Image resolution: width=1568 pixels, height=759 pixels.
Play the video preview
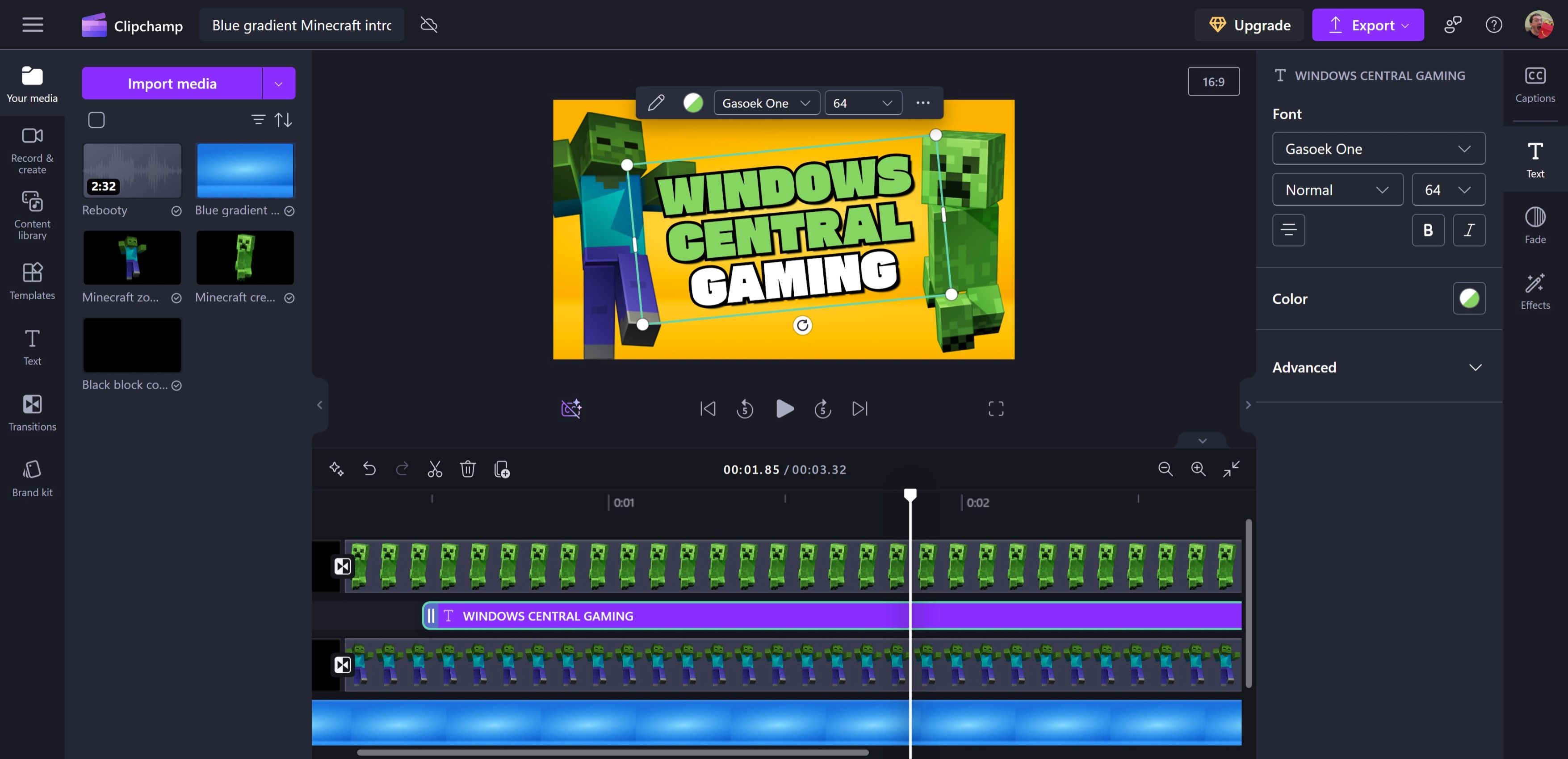click(x=784, y=408)
